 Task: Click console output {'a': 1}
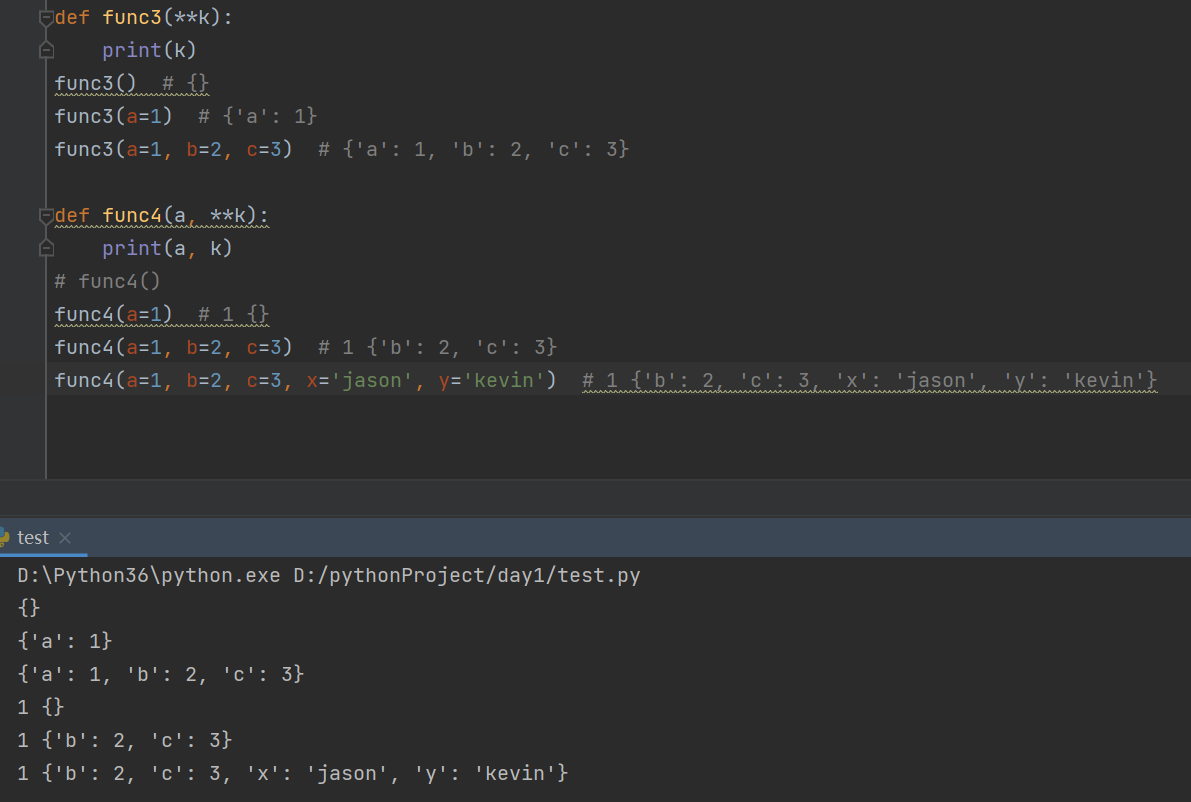[x=65, y=641]
